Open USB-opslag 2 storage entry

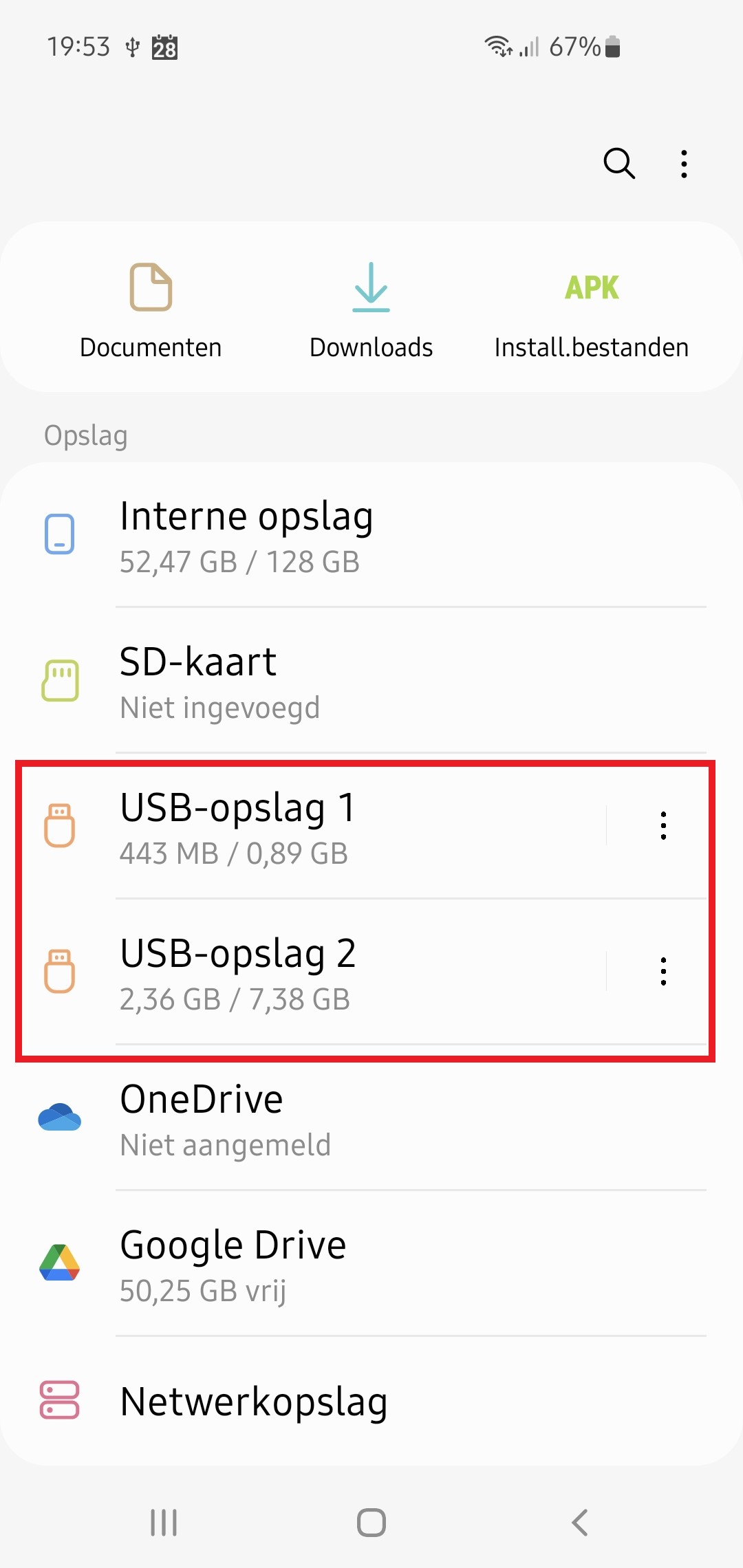(344, 972)
